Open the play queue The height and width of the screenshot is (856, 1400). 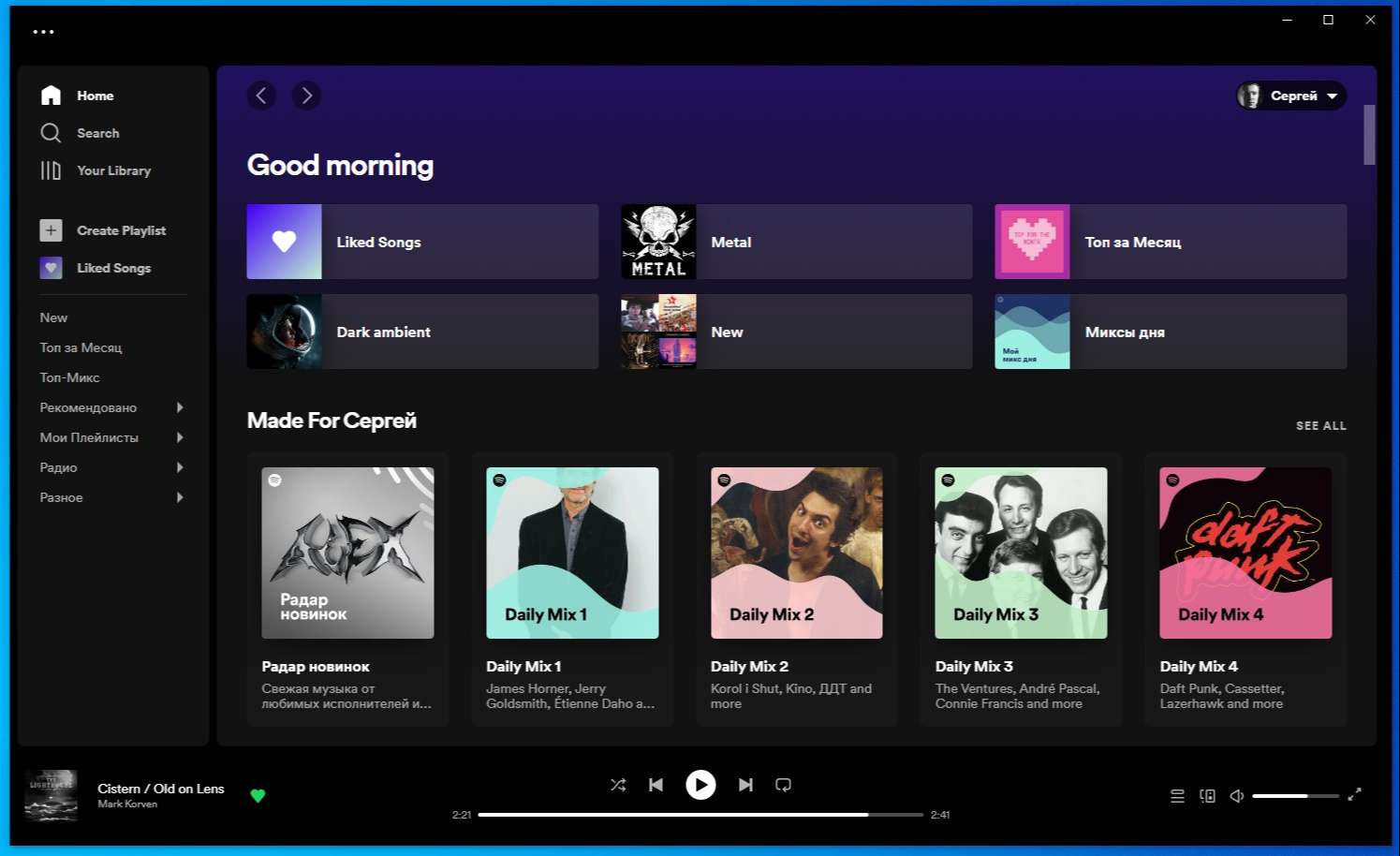tap(1177, 796)
